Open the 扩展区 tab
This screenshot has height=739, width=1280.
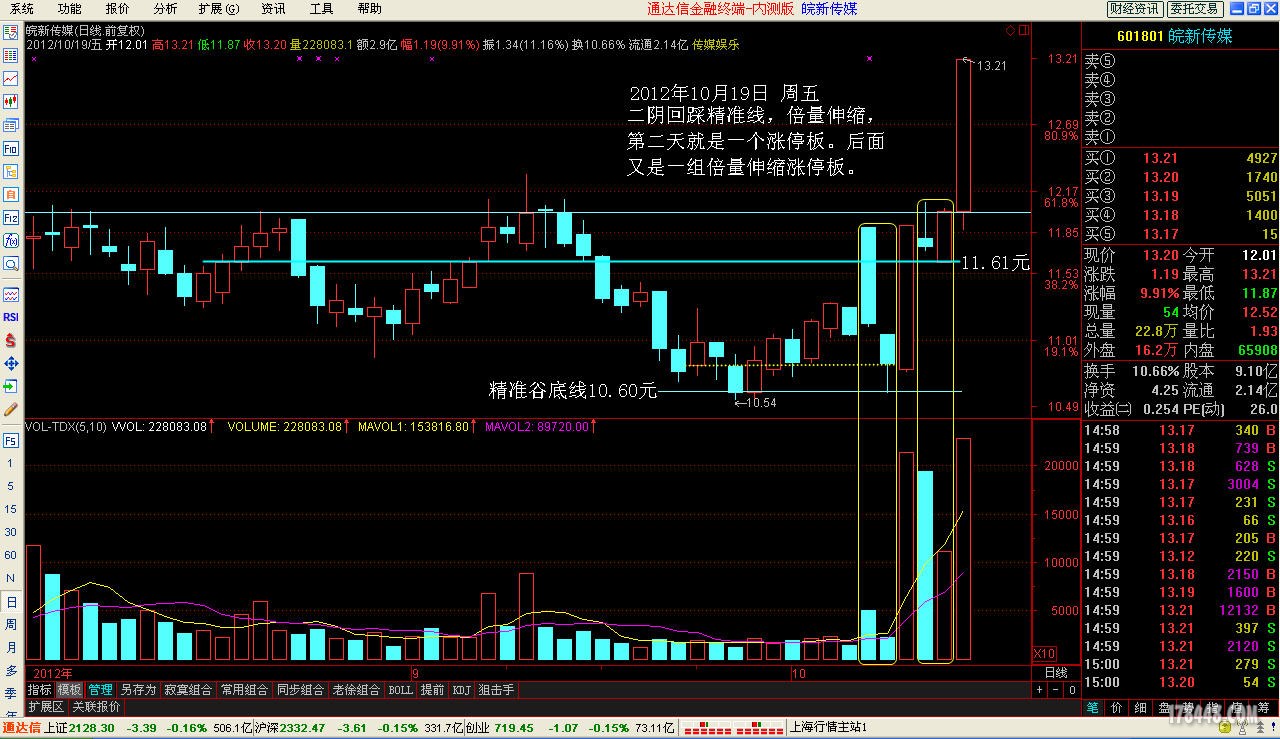[x=46, y=706]
